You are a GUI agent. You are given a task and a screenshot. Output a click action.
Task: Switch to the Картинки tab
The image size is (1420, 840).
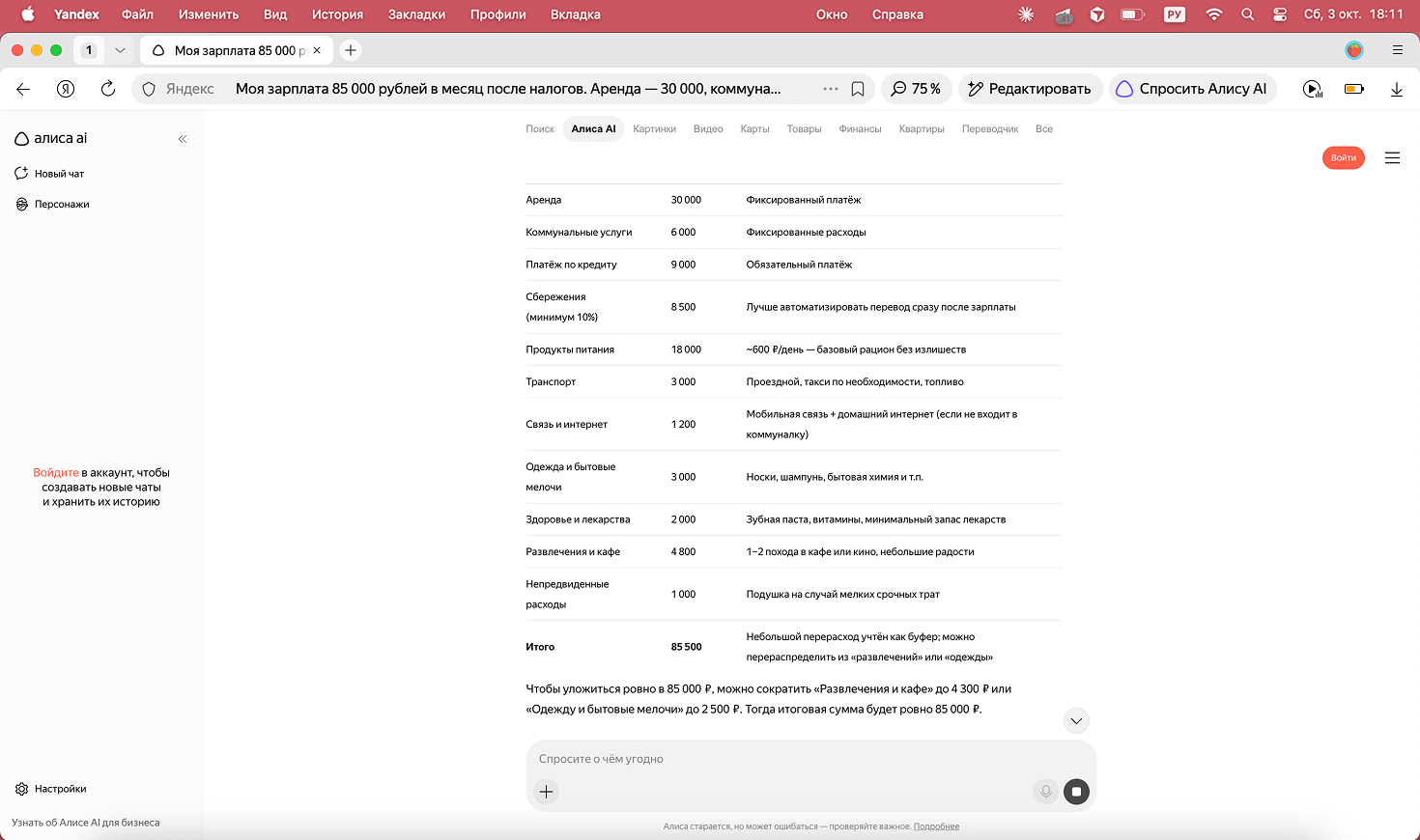(655, 129)
